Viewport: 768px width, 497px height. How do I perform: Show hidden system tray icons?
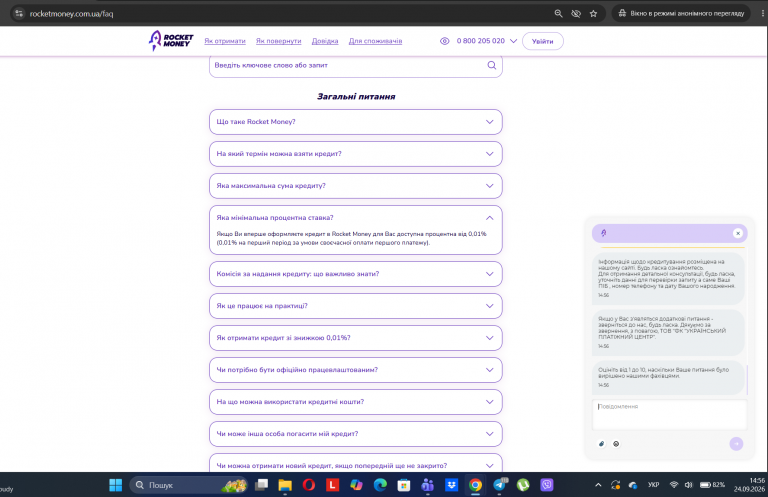point(598,485)
